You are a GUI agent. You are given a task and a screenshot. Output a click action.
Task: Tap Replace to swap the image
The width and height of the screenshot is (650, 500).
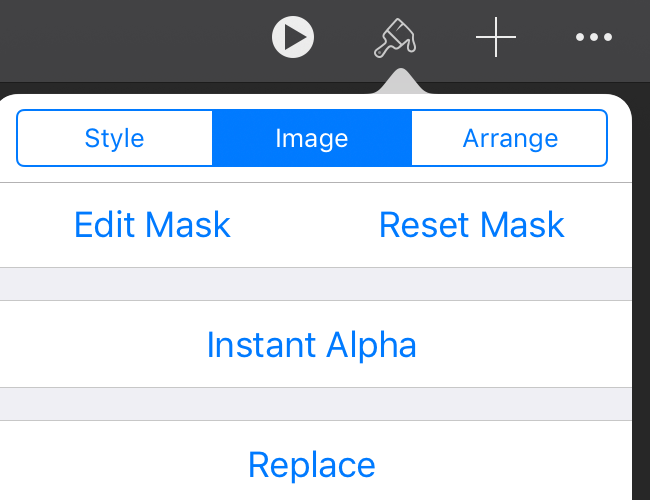[x=312, y=465]
